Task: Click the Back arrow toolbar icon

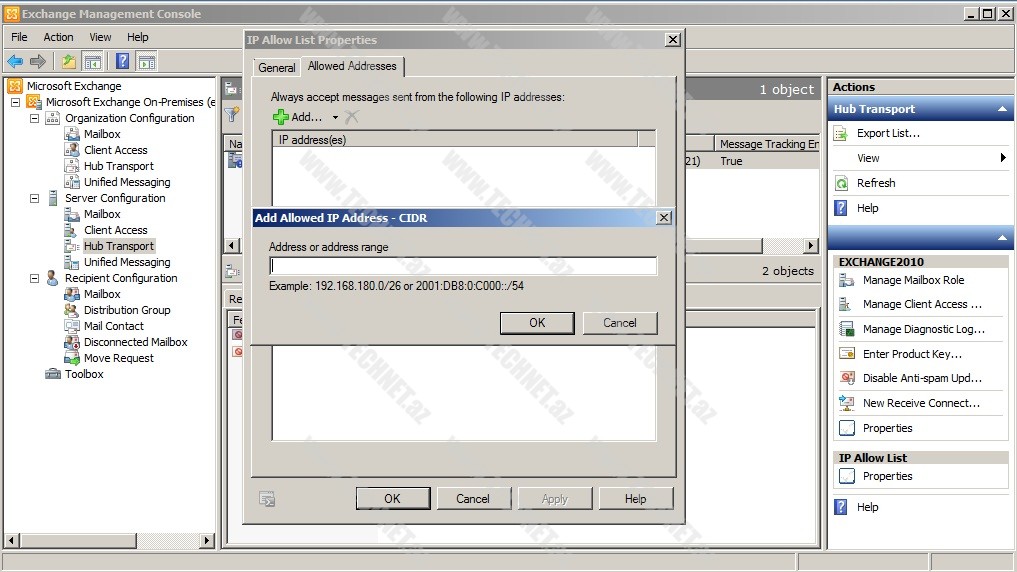Action: (15, 62)
